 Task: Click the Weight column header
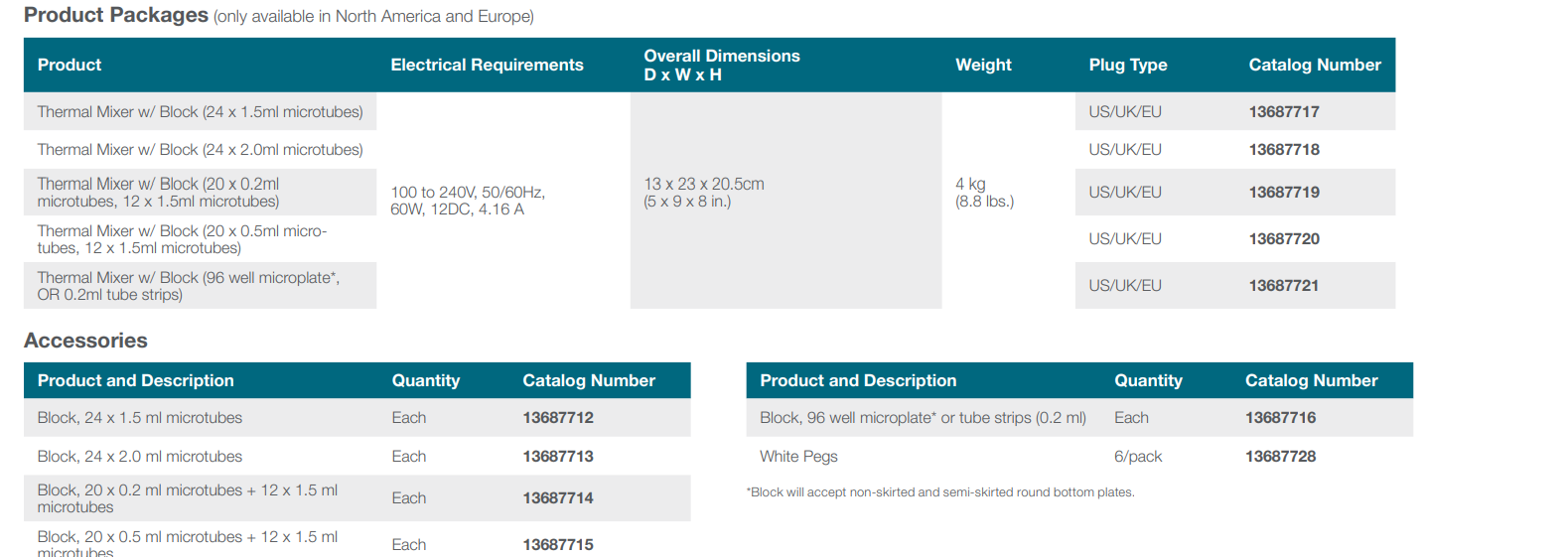click(983, 66)
